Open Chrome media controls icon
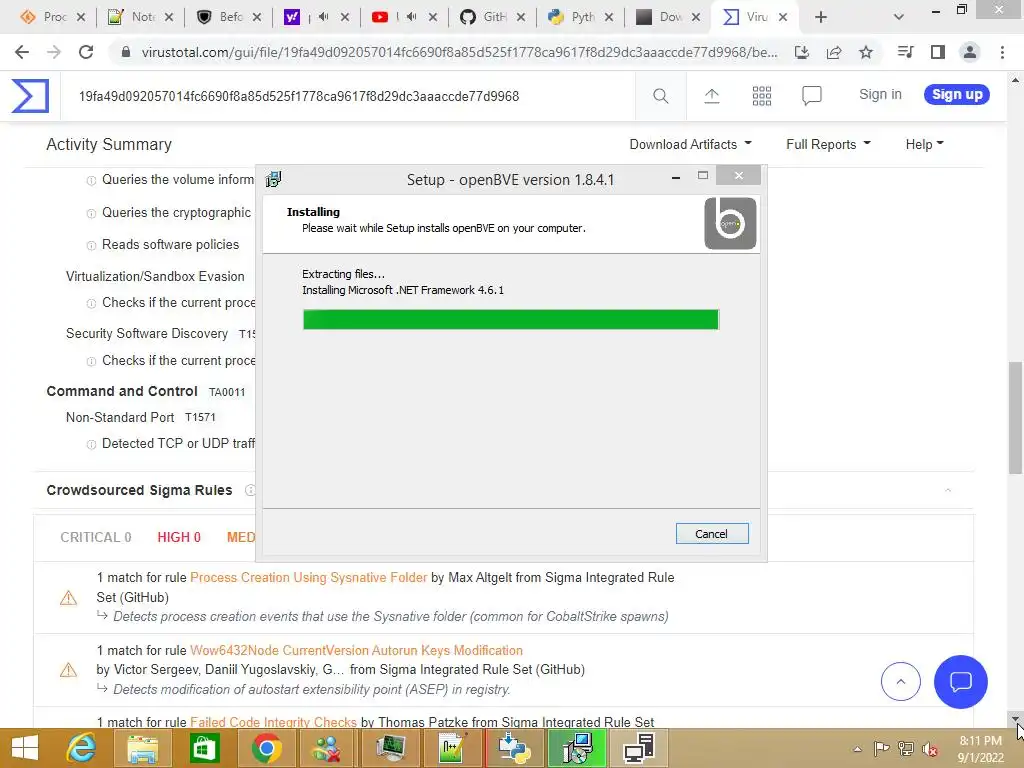The height and width of the screenshot is (768, 1024). point(905,52)
